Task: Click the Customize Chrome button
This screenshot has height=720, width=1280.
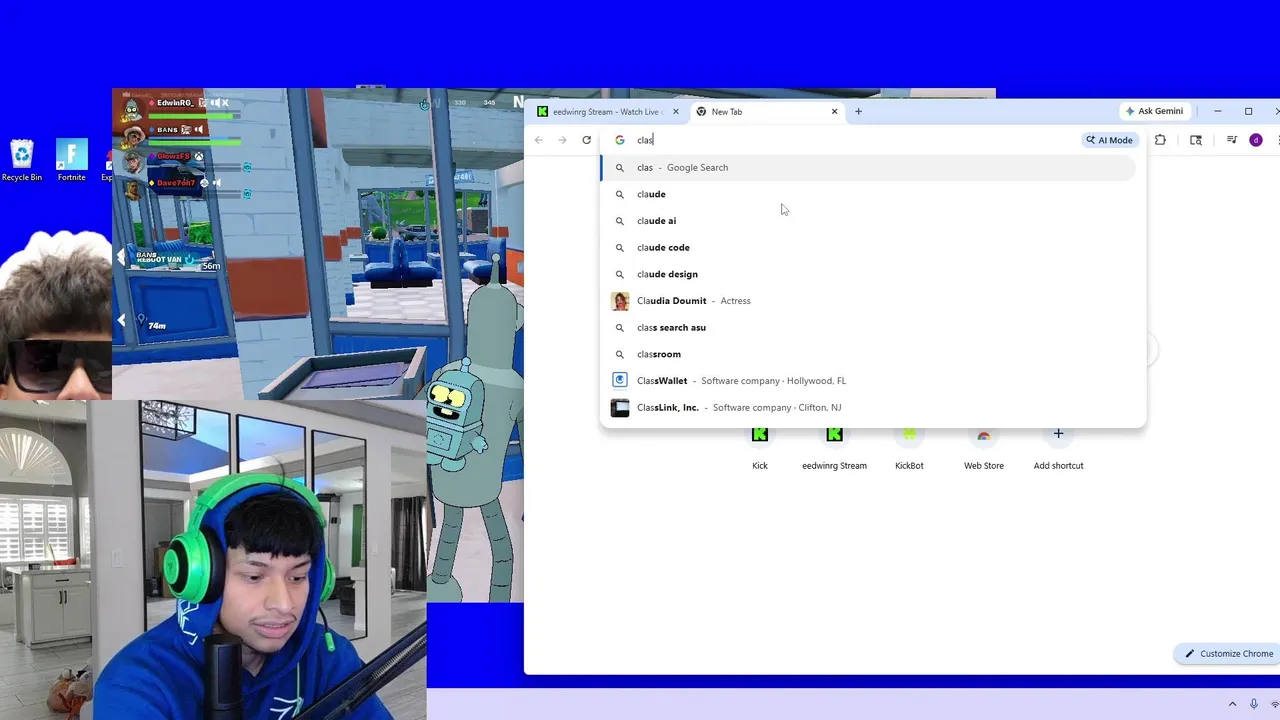Action: pyautogui.click(x=1228, y=654)
